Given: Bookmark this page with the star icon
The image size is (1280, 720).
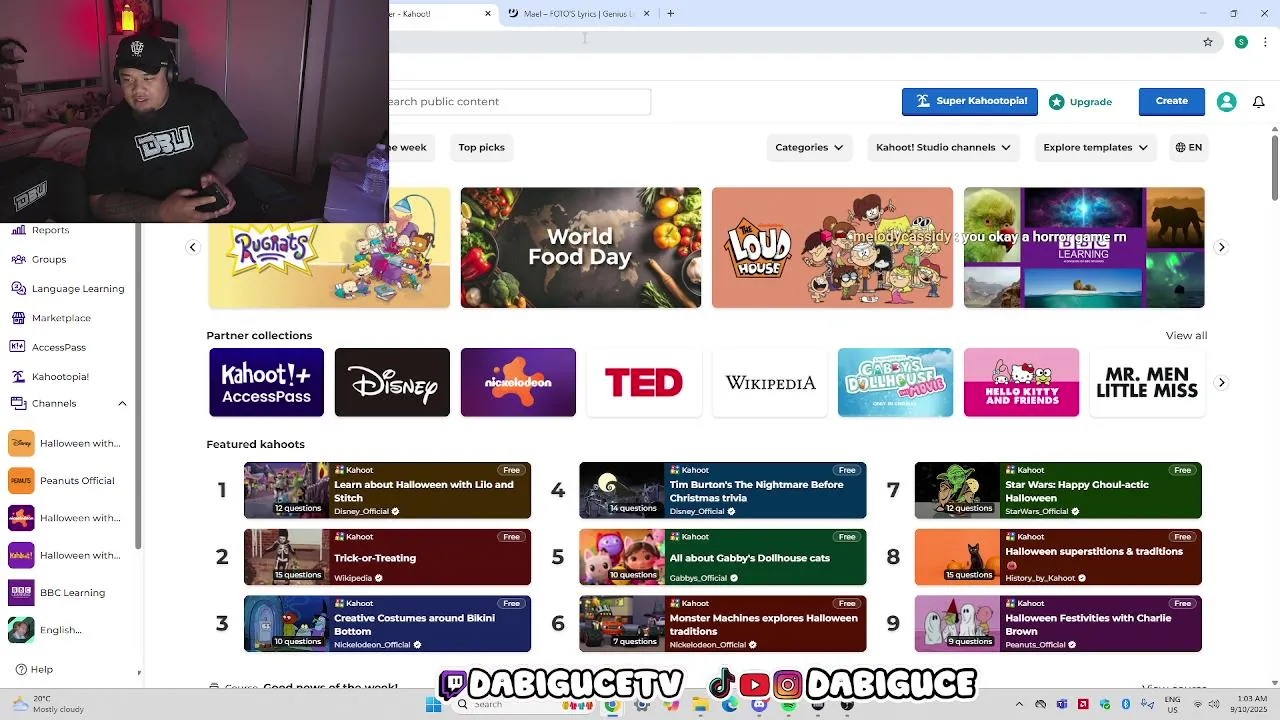Looking at the screenshot, I should point(1208,42).
